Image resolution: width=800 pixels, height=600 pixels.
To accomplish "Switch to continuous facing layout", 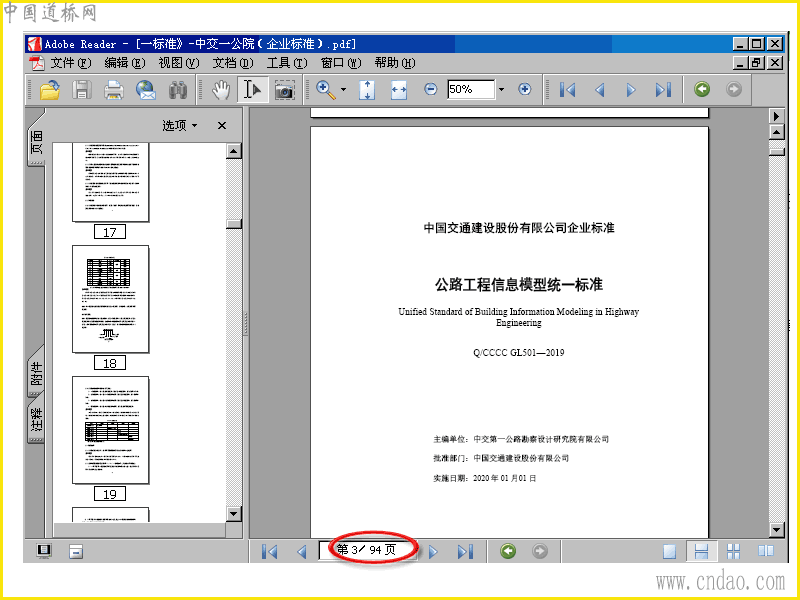I will (x=734, y=551).
